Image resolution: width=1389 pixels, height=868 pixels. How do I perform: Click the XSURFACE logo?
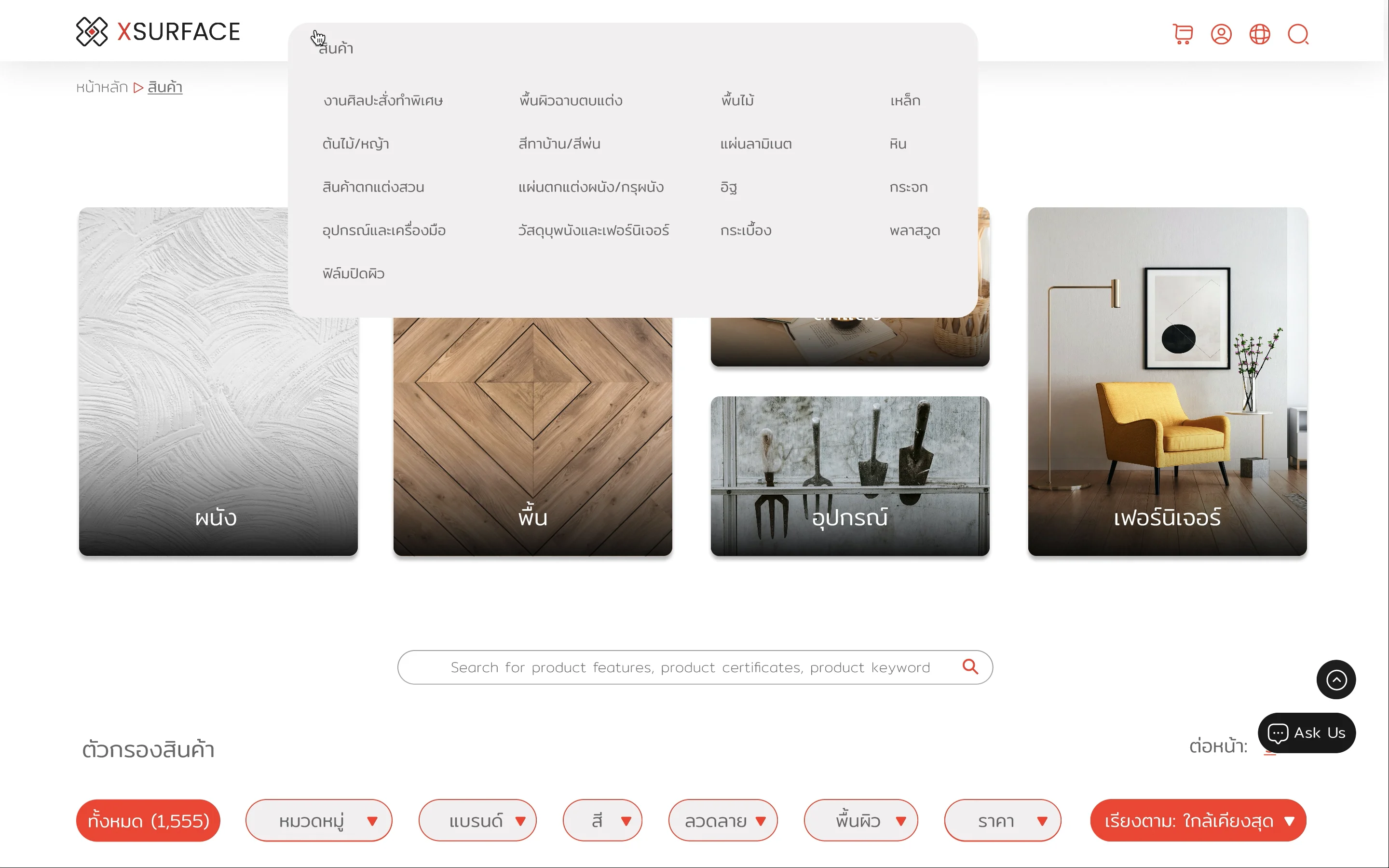[158, 31]
